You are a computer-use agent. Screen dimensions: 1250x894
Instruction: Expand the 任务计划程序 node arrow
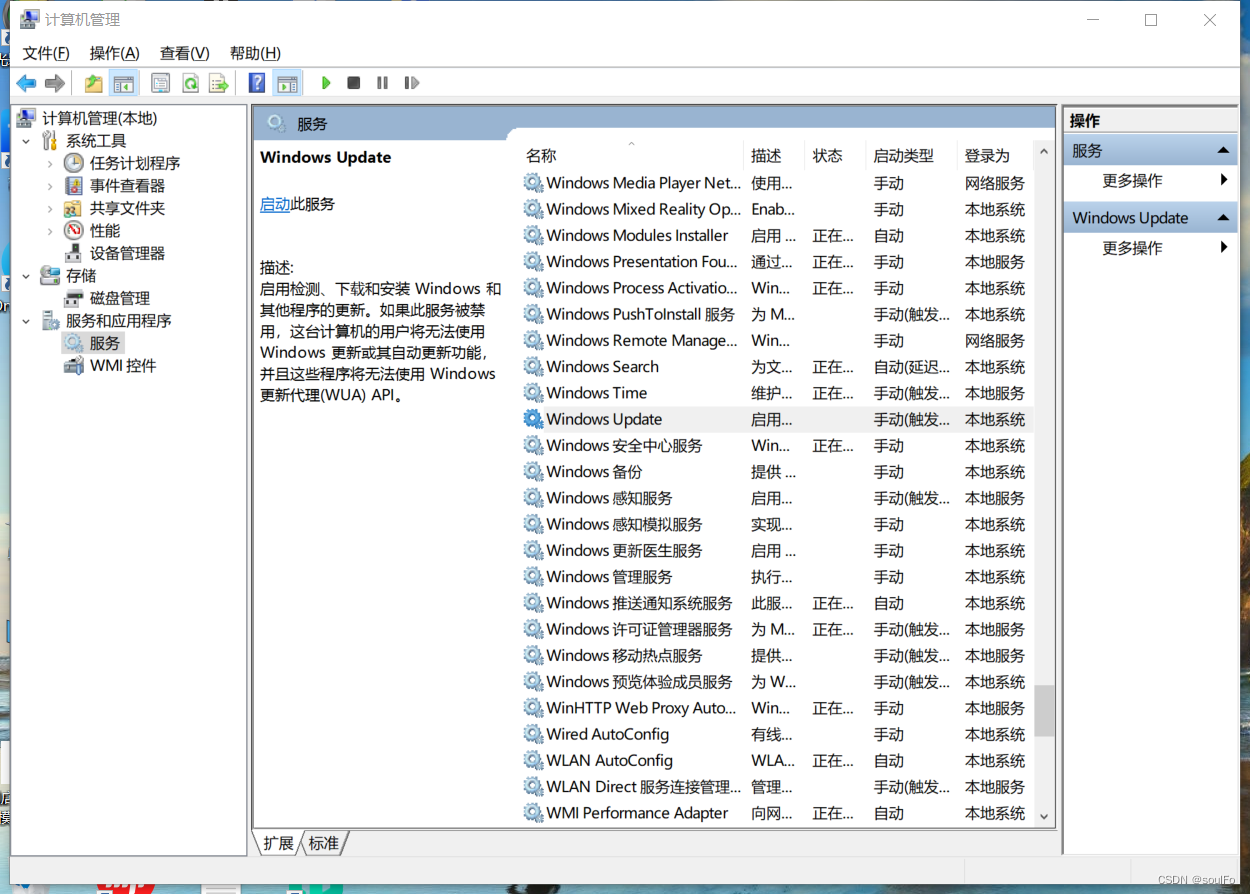[x=50, y=163]
